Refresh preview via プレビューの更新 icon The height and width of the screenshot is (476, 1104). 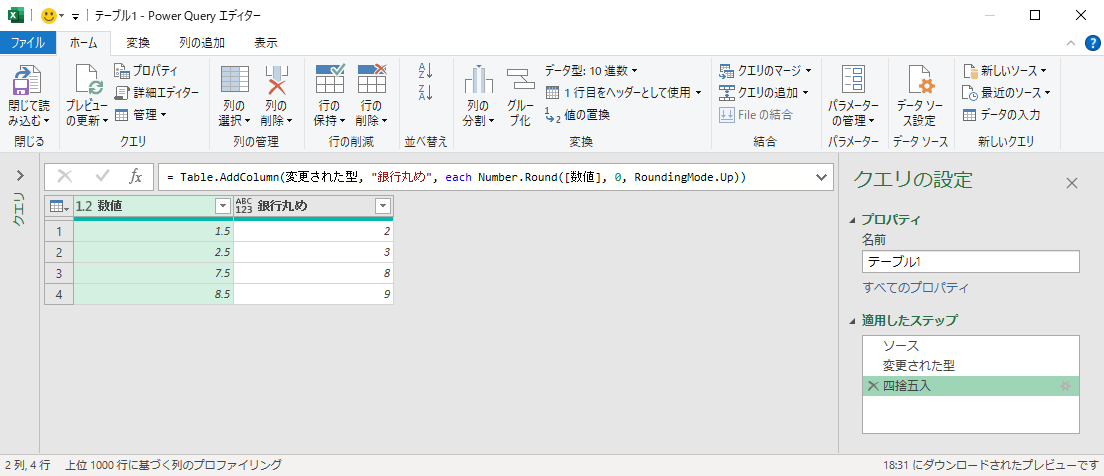click(x=89, y=79)
